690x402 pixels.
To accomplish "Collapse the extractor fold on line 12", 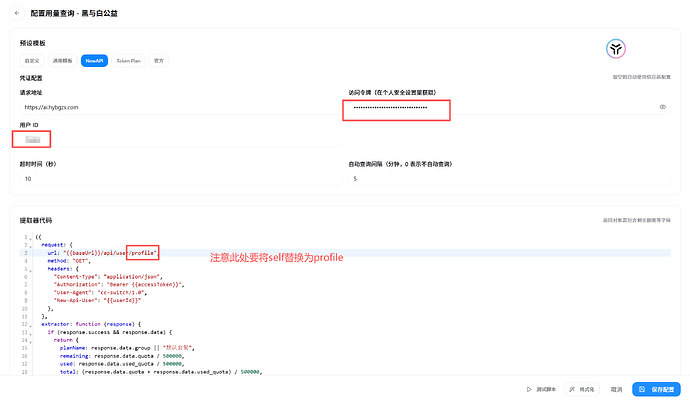I will [31, 325].
